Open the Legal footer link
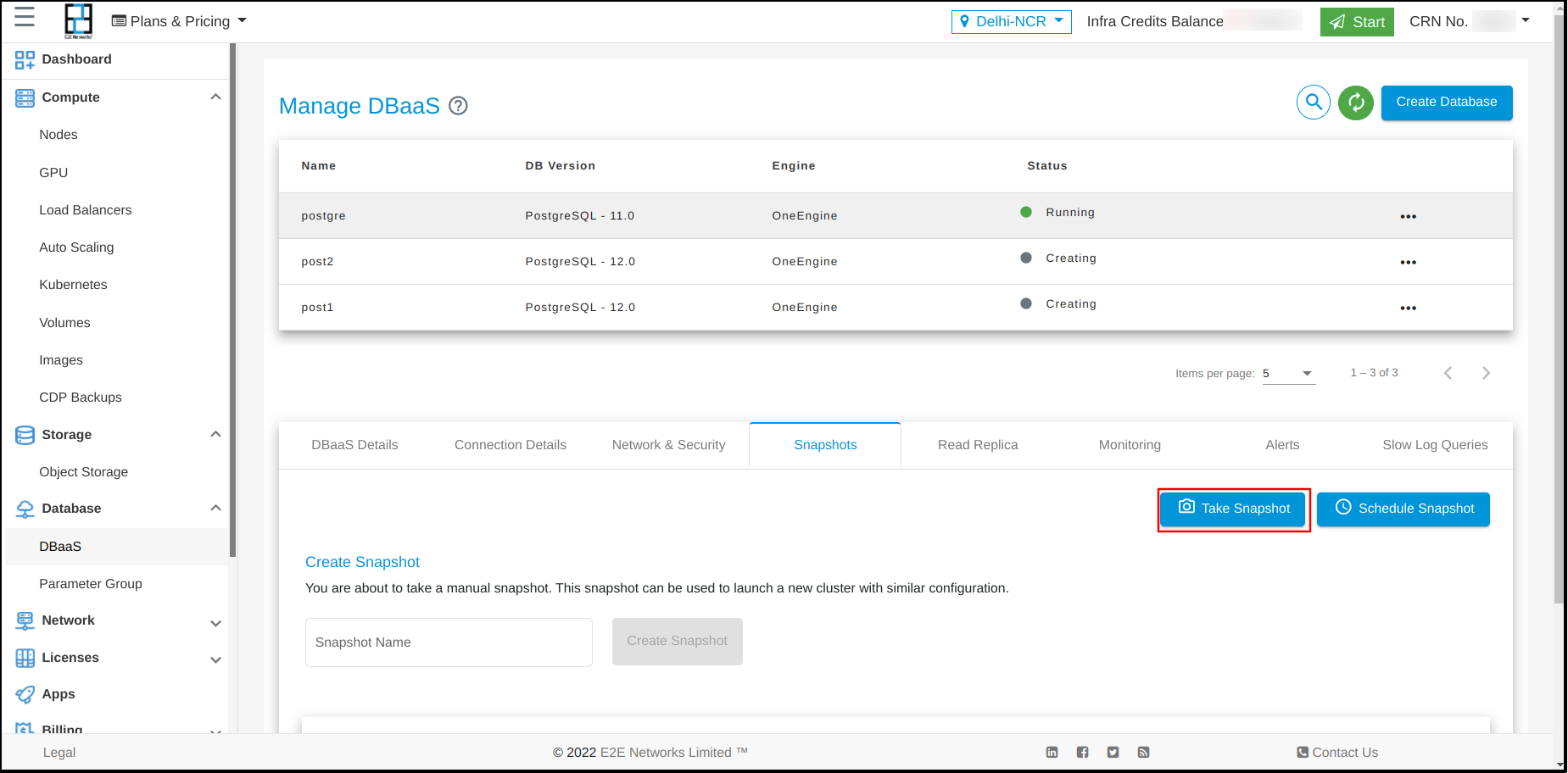The image size is (1568, 773). [59, 753]
